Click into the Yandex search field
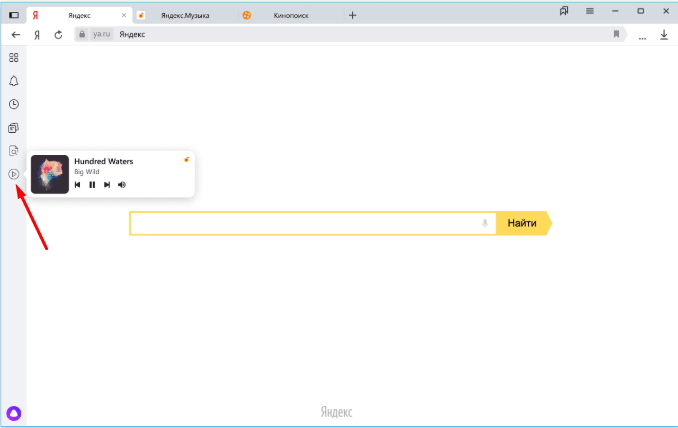The height and width of the screenshot is (428, 678). (305, 224)
